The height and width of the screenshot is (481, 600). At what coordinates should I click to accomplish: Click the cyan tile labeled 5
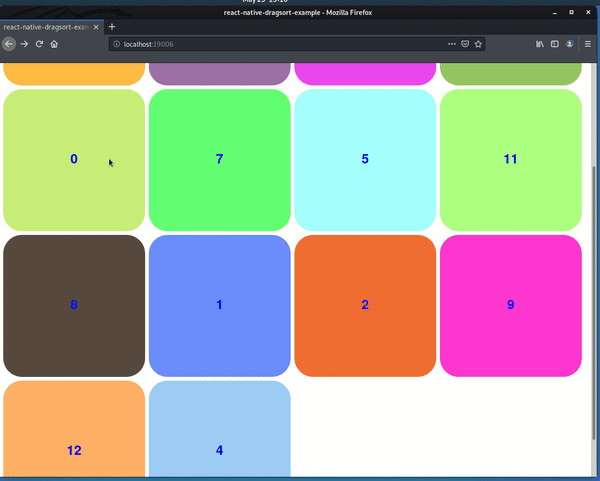[365, 160]
